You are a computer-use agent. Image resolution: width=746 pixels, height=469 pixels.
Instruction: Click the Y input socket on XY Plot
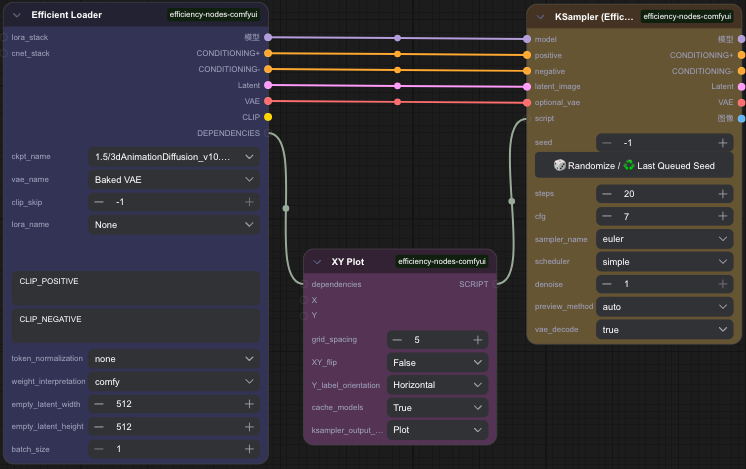pyautogui.click(x=304, y=315)
